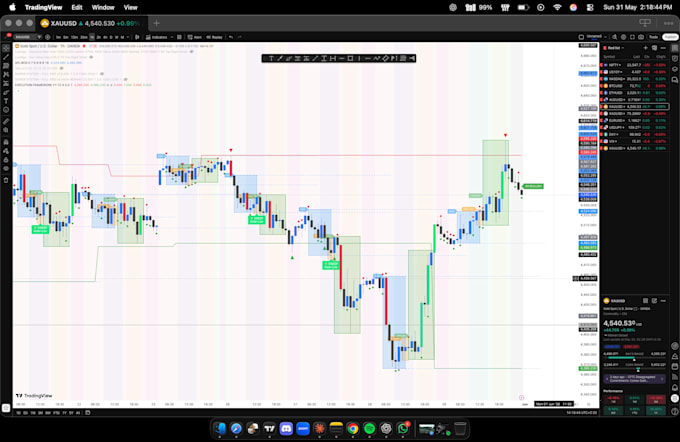
Task: Open a new tab with plus button
Action: 156,23
